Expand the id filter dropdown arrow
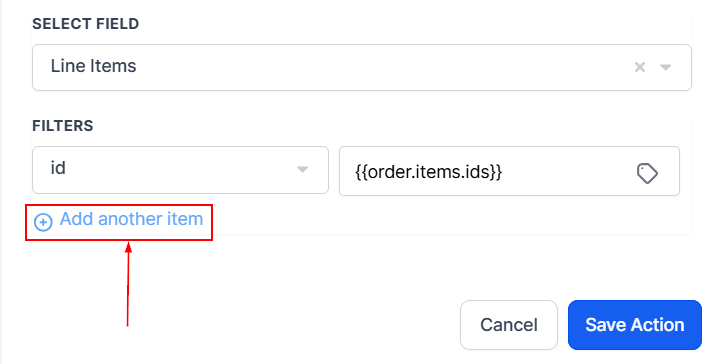The width and height of the screenshot is (712, 364). (x=302, y=169)
